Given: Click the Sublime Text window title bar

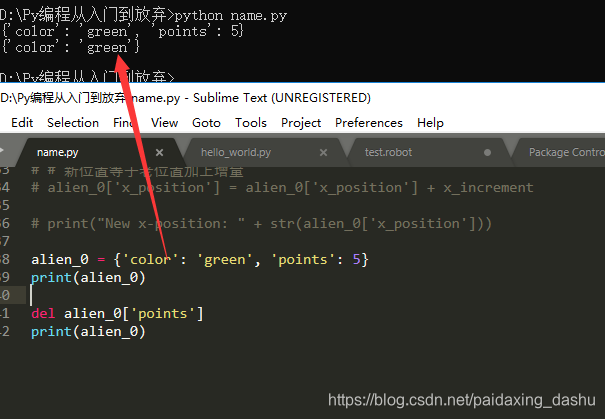Looking at the screenshot, I should pos(302,98).
